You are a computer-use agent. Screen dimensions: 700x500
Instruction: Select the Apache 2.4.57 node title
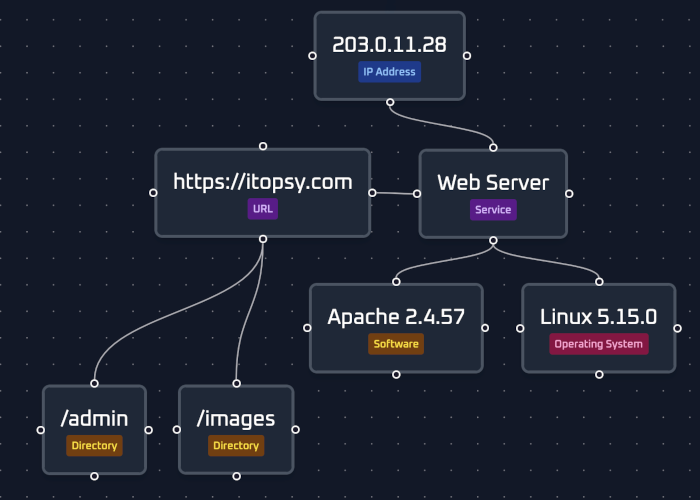[x=396, y=316]
